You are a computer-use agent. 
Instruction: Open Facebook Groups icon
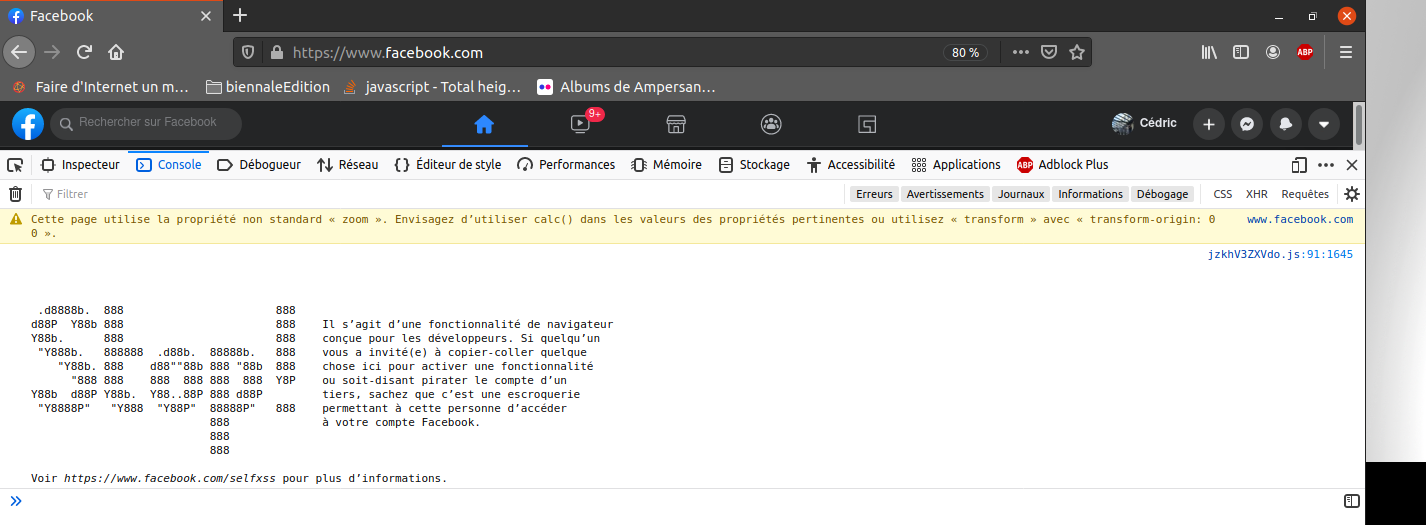click(x=771, y=124)
